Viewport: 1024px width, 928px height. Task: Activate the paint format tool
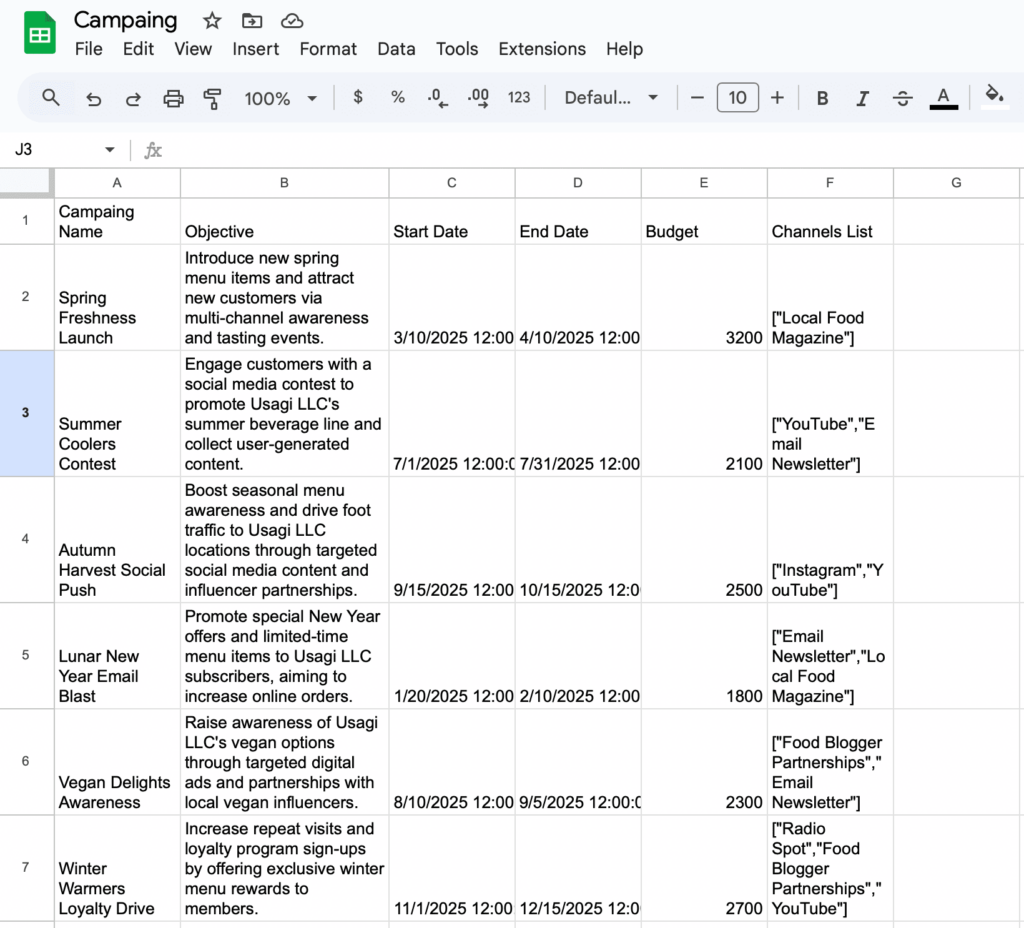[x=212, y=98]
